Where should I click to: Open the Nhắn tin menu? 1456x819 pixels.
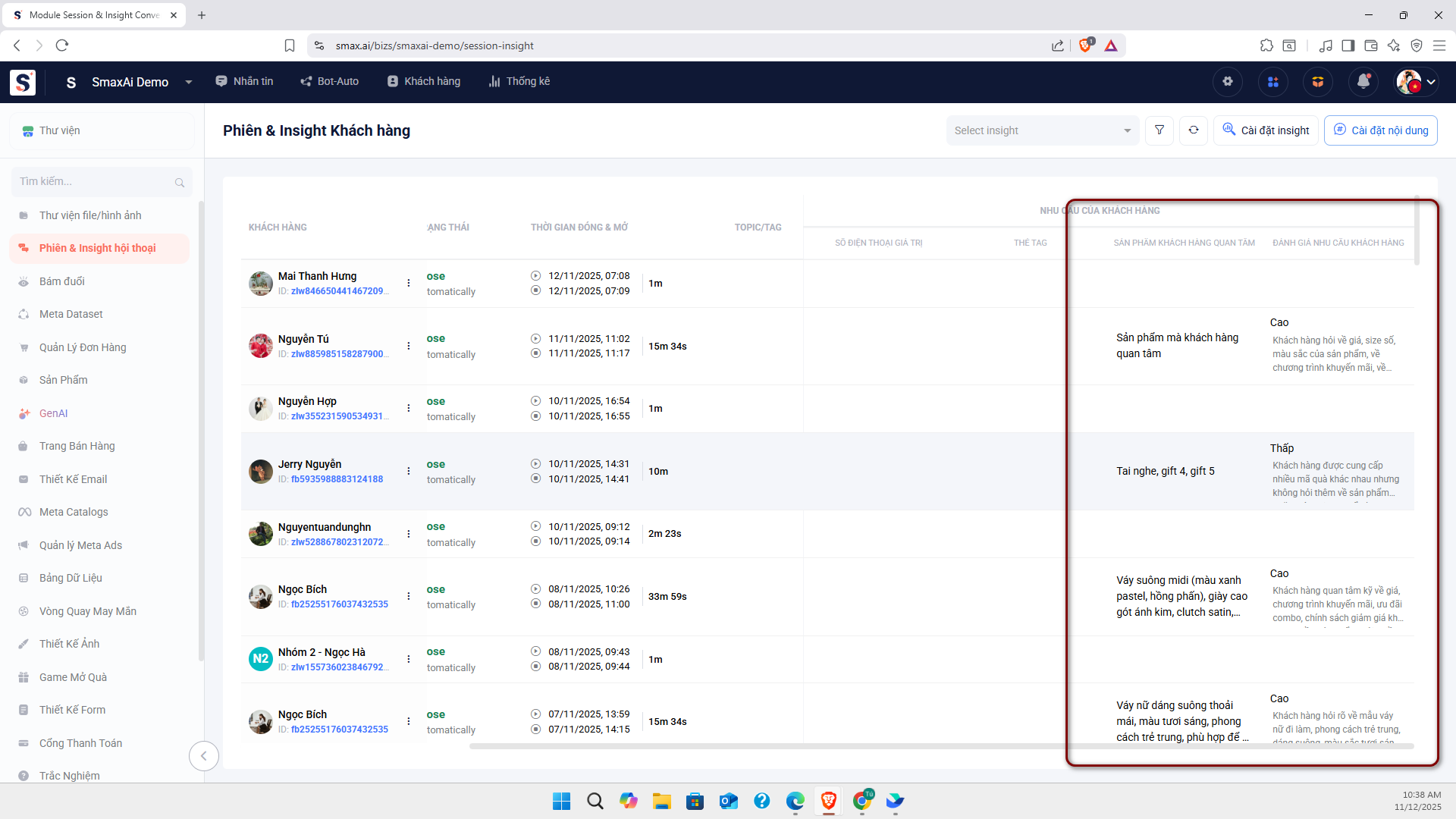(x=244, y=81)
